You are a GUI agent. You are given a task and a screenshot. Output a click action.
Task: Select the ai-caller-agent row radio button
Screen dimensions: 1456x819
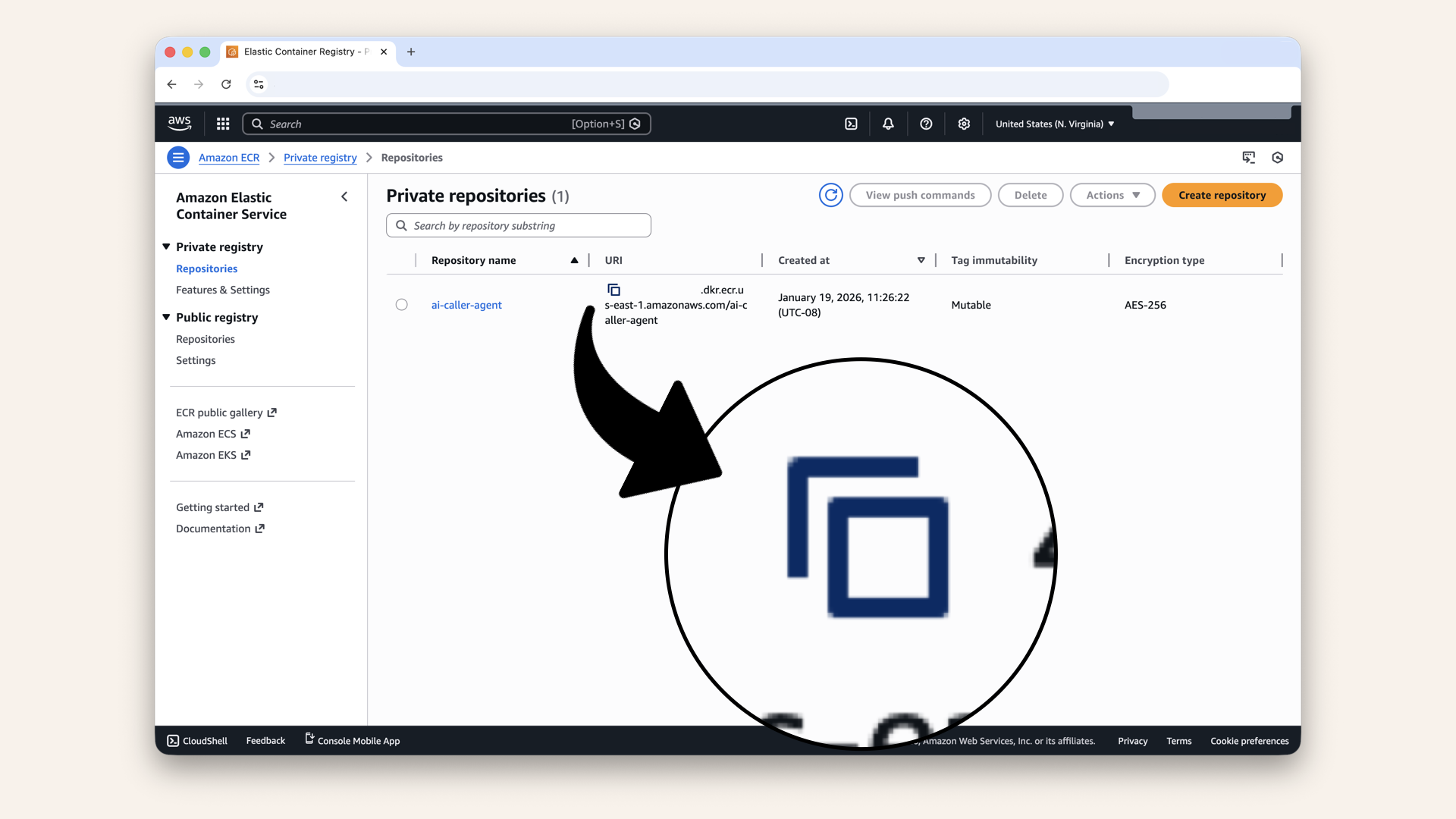point(402,304)
